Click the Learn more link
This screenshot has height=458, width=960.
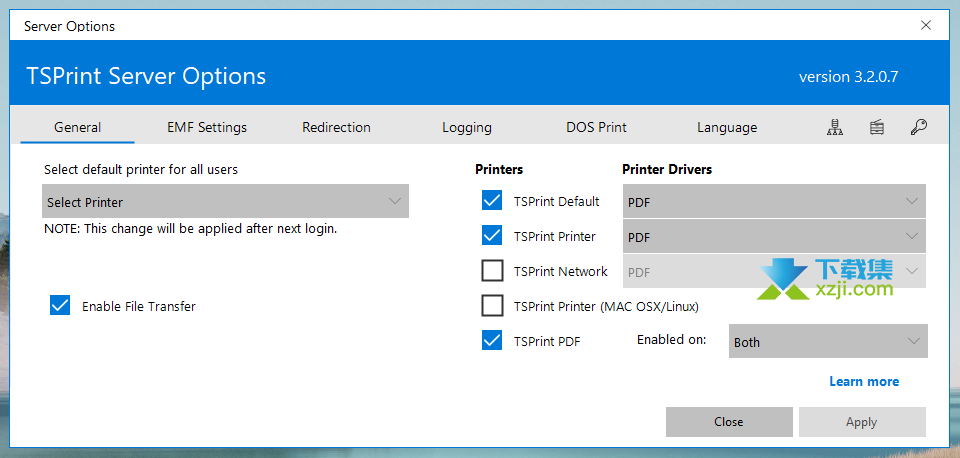pos(864,381)
